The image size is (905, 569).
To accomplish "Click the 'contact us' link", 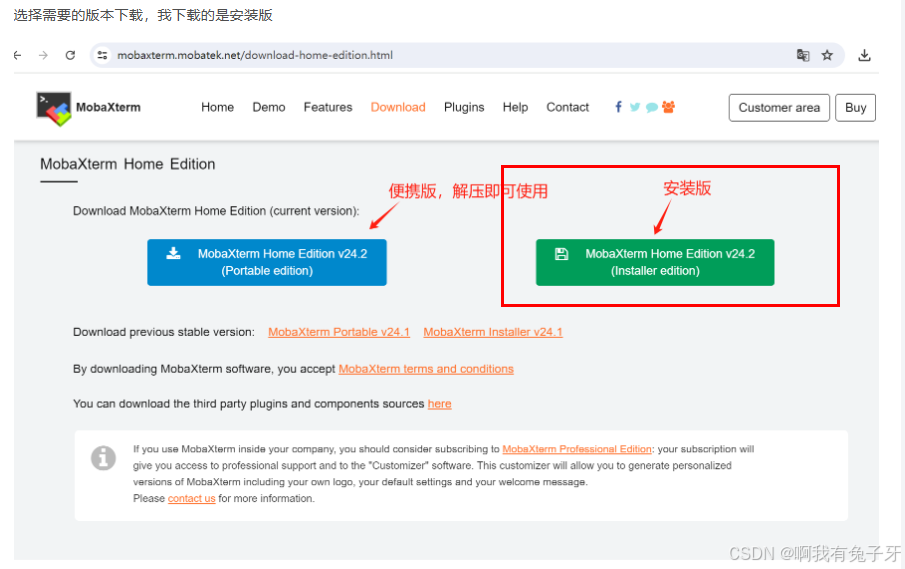I will tap(192, 499).
